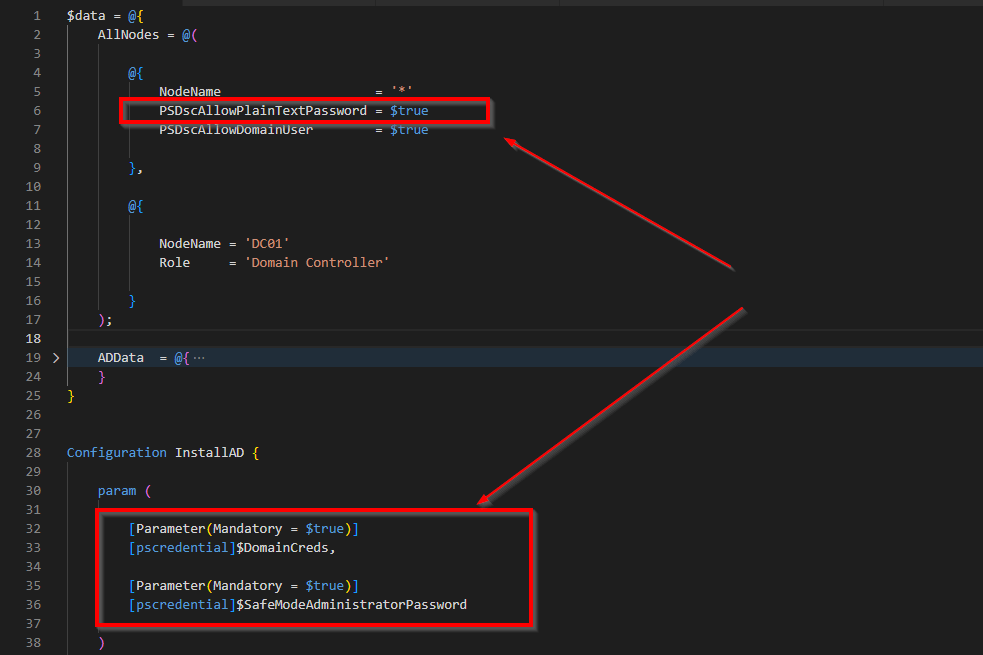Click the ADData key name

click(x=120, y=357)
